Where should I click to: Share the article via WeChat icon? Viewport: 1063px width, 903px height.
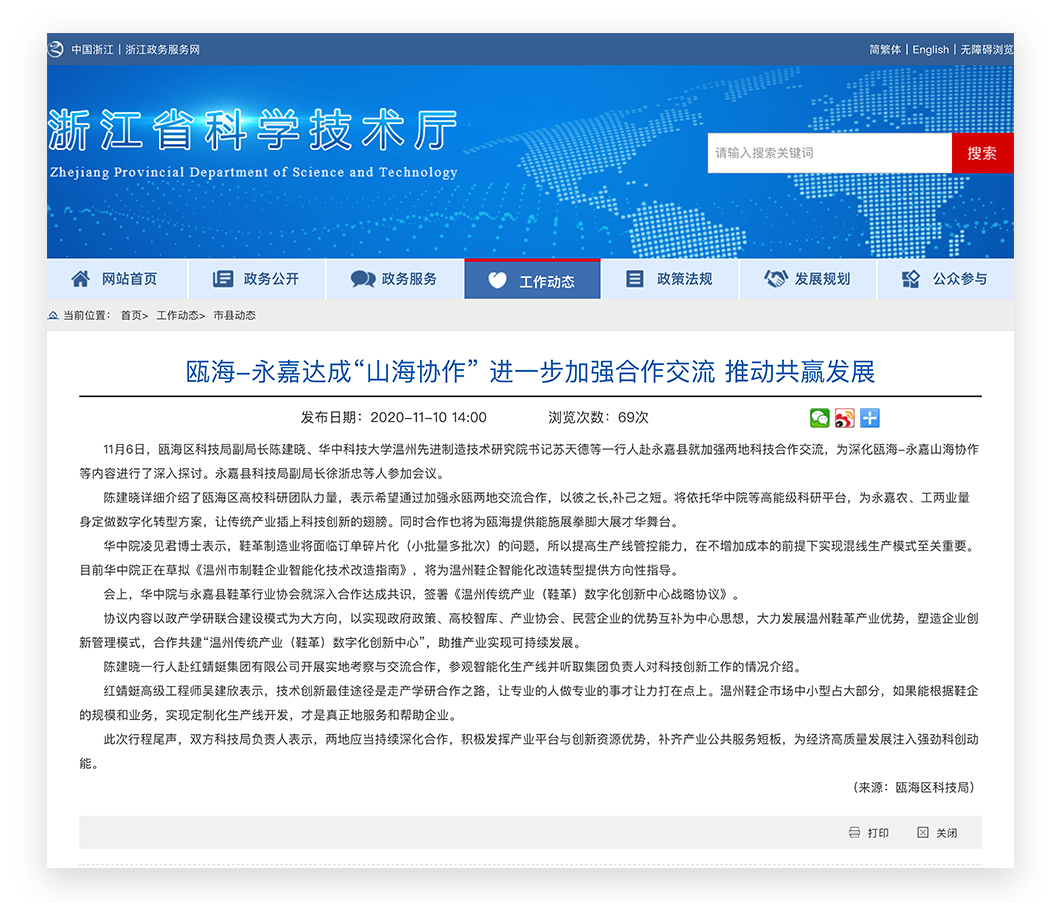pos(820,418)
